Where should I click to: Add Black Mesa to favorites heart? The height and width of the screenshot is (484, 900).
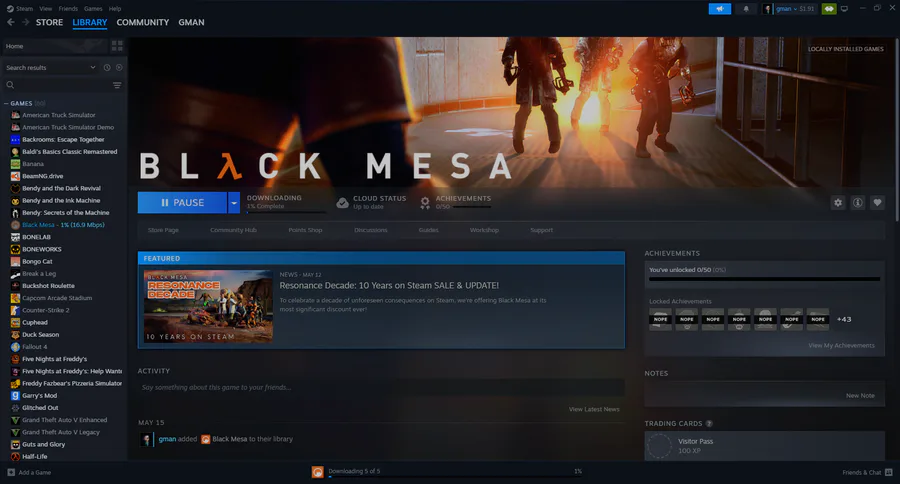pyautogui.click(x=877, y=203)
